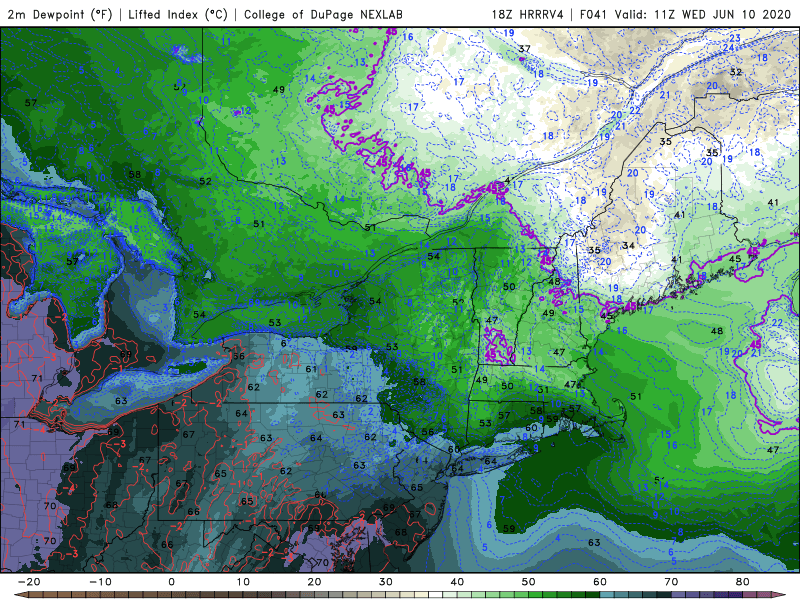Click the -20 tick label on the color scale
This screenshot has width=800, height=600.
click(29, 582)
